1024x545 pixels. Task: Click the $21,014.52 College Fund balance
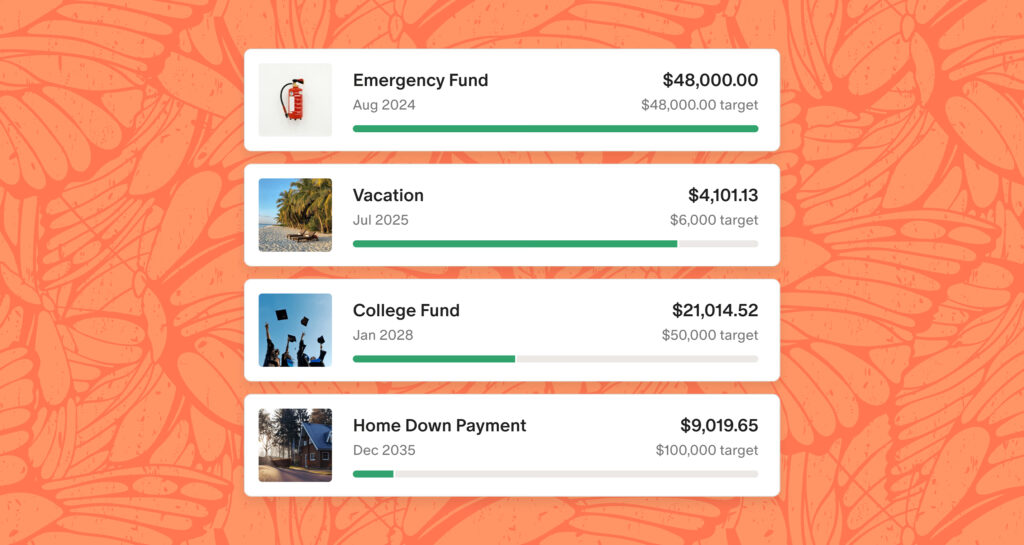coord(714,310)
